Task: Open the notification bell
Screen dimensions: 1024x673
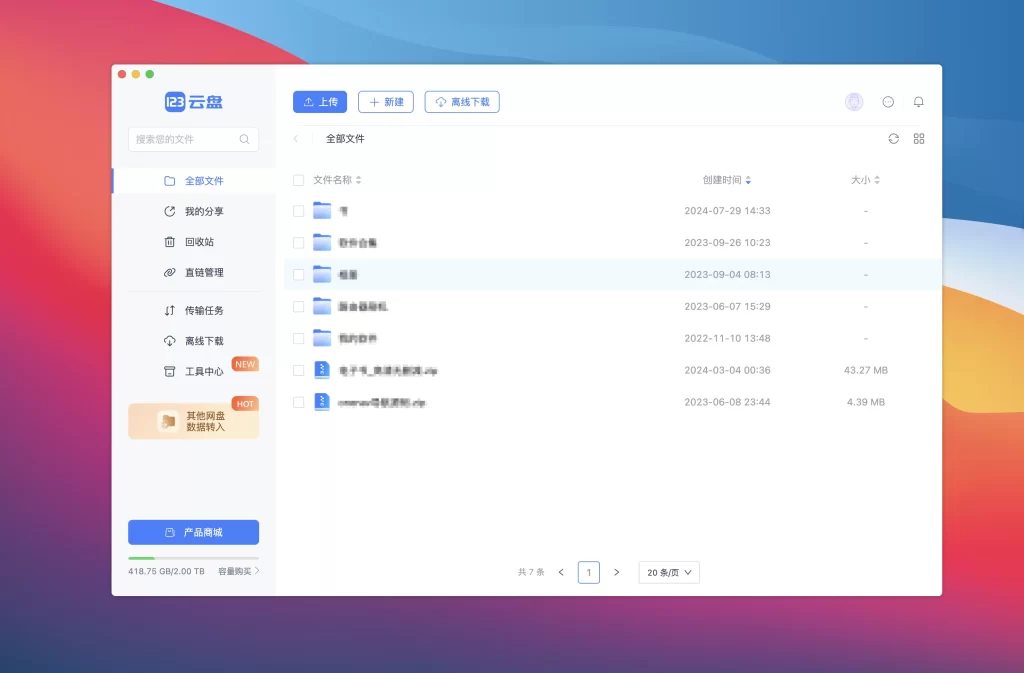Action: [918, 102]
